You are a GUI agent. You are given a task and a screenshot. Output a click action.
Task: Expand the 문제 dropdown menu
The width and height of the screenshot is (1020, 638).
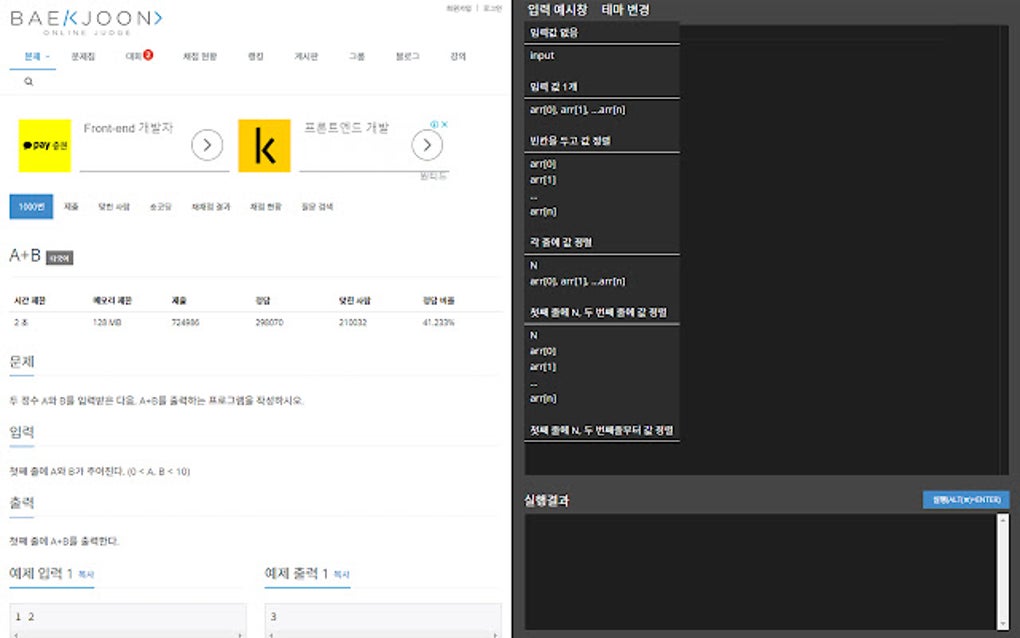[x=33, y=56]
